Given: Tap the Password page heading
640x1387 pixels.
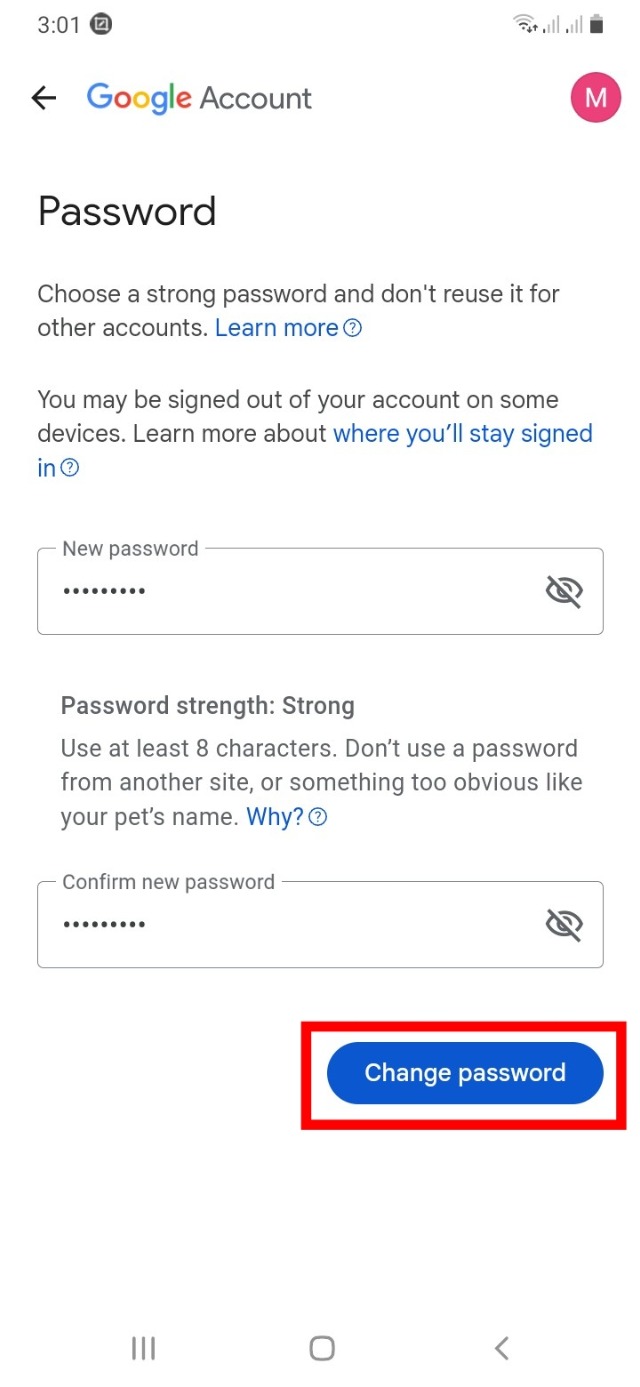Looking at the screenshot, I should pos(127,212).
